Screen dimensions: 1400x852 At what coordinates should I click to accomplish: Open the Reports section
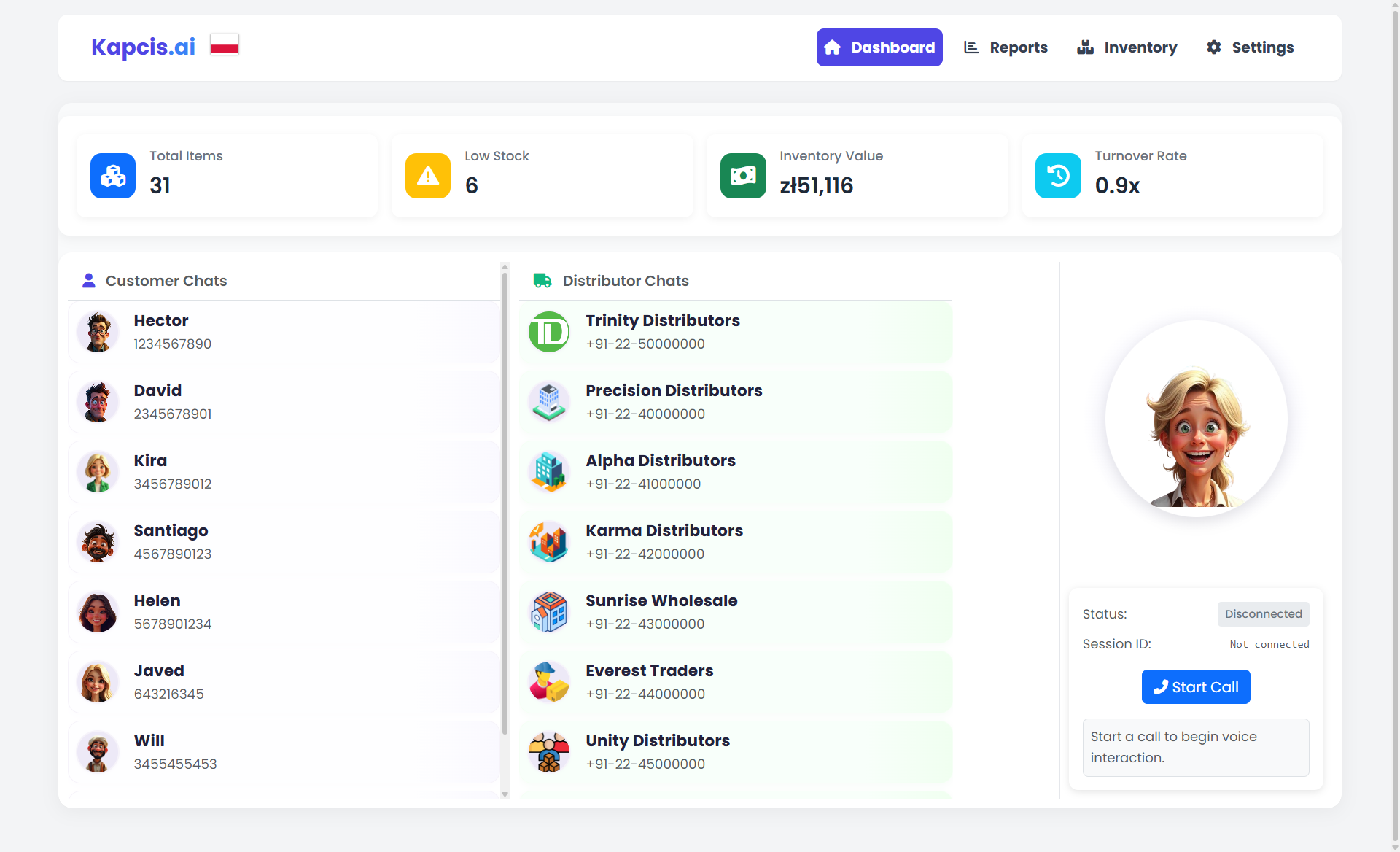pyautogui.click(x=1006, y=47)
